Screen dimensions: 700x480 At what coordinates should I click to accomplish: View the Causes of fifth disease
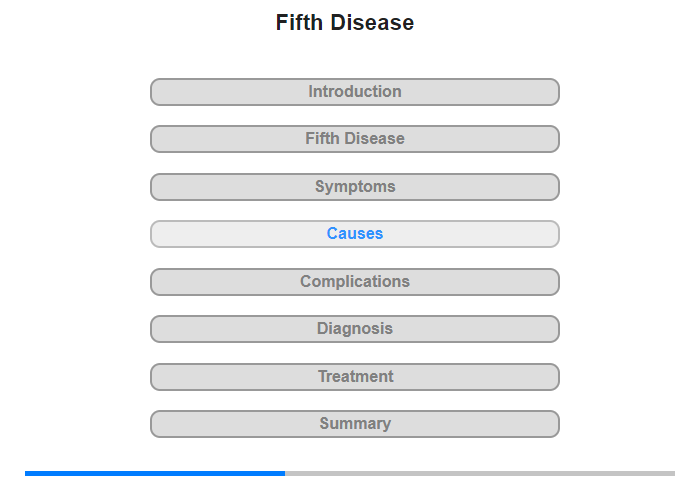(x=355, y=234)
